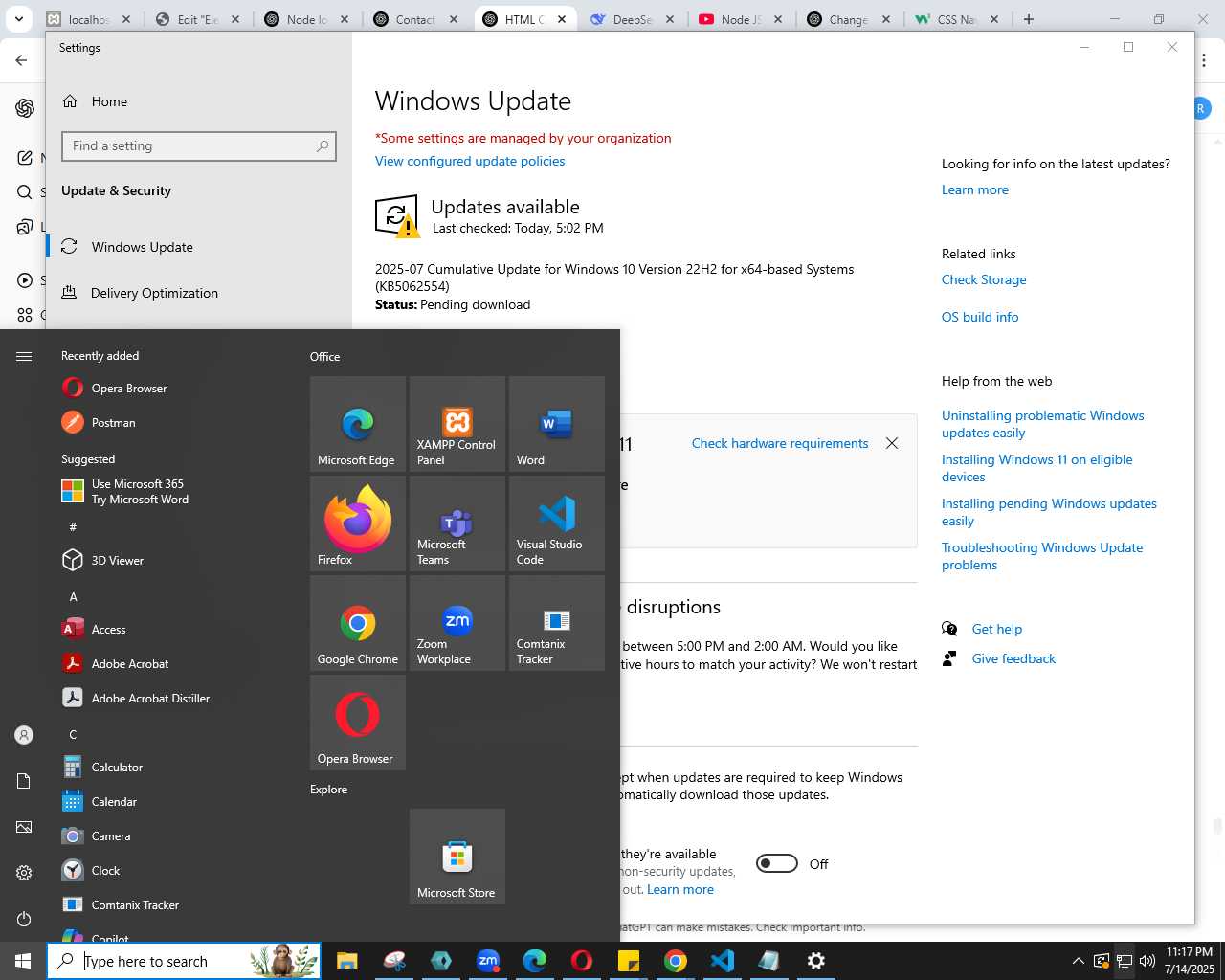The height and width of the screenshot is (980, 1225).
Task: Open Documents from Start sidebar
Action: tap(24, 781)
